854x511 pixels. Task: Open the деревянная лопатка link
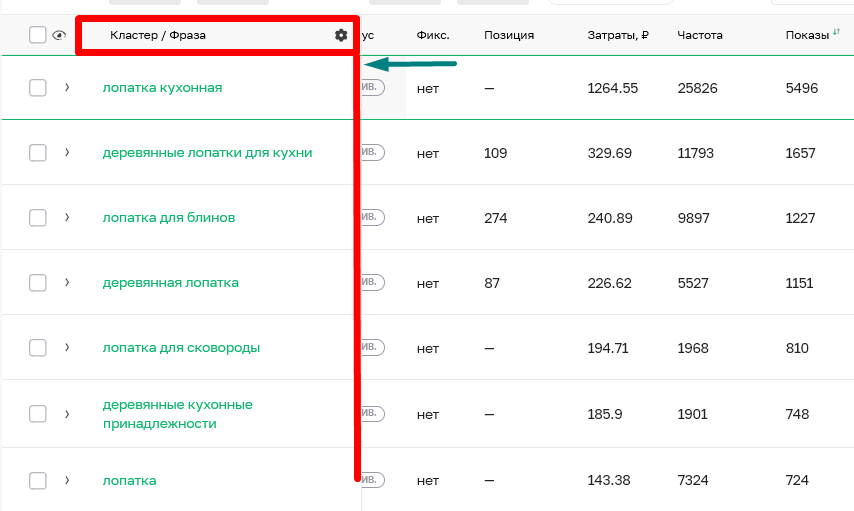click(170, 283)
